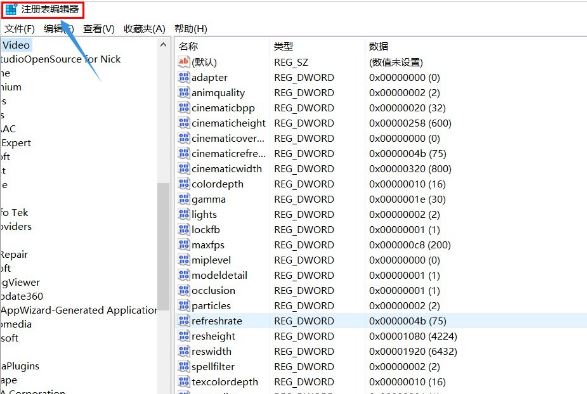Image resolution: width=587 pixels, height=394 pixels.
Task: Select the resheight value name
Action: [213, 336]
